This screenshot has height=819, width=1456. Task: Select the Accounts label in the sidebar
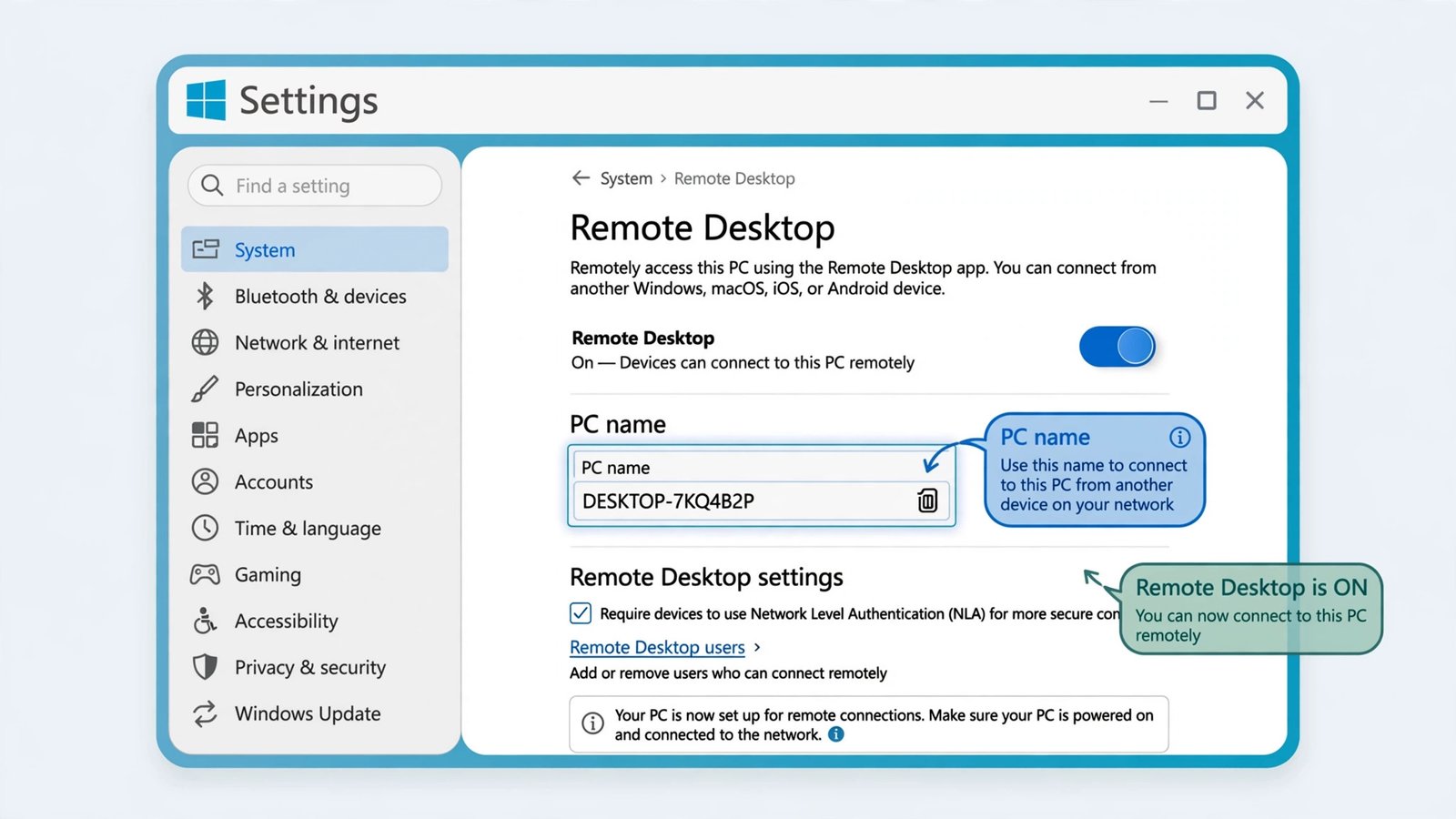click(274, 482)
